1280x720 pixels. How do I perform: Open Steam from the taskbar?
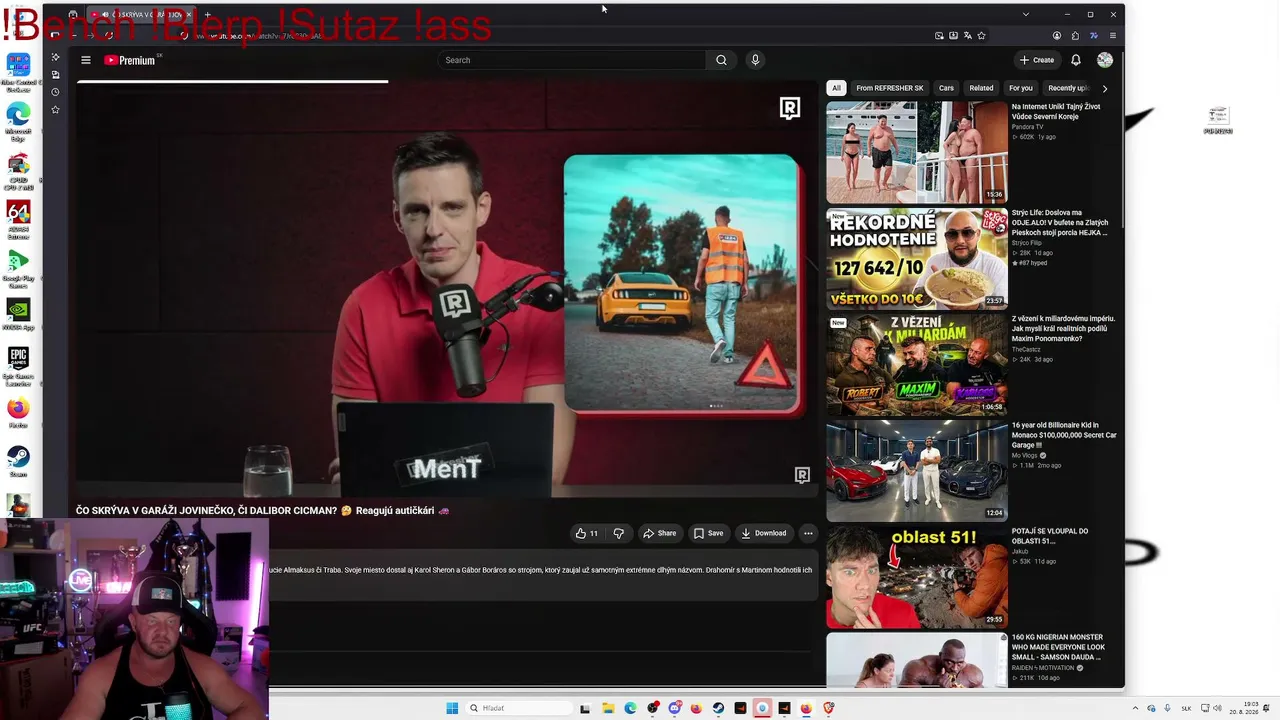718,708
